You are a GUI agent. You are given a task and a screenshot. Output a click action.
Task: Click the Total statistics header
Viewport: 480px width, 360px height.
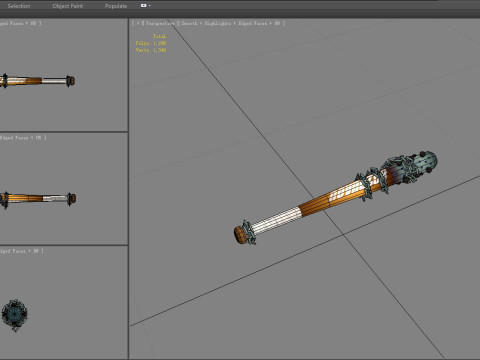159,36
